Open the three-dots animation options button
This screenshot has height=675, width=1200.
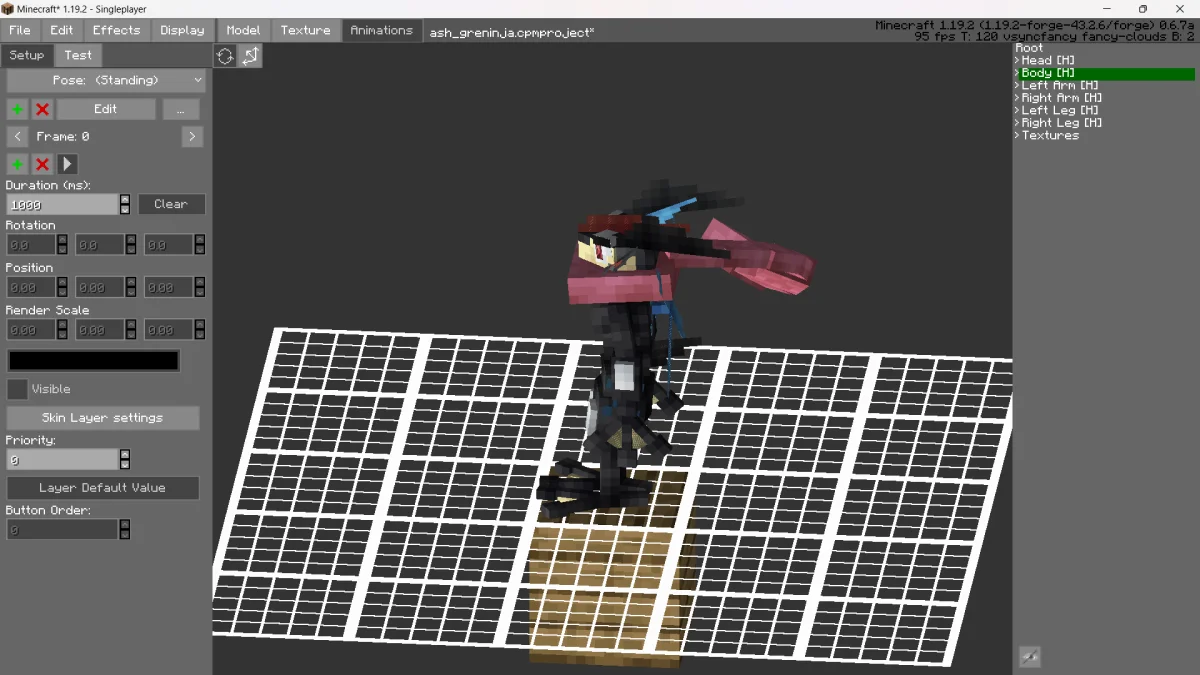[181, 109]
